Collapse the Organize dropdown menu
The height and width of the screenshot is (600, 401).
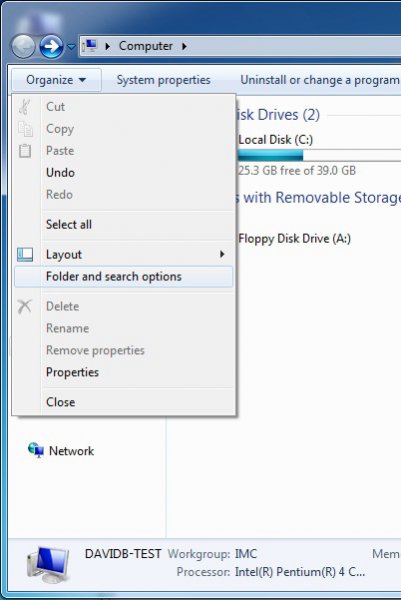56,80
